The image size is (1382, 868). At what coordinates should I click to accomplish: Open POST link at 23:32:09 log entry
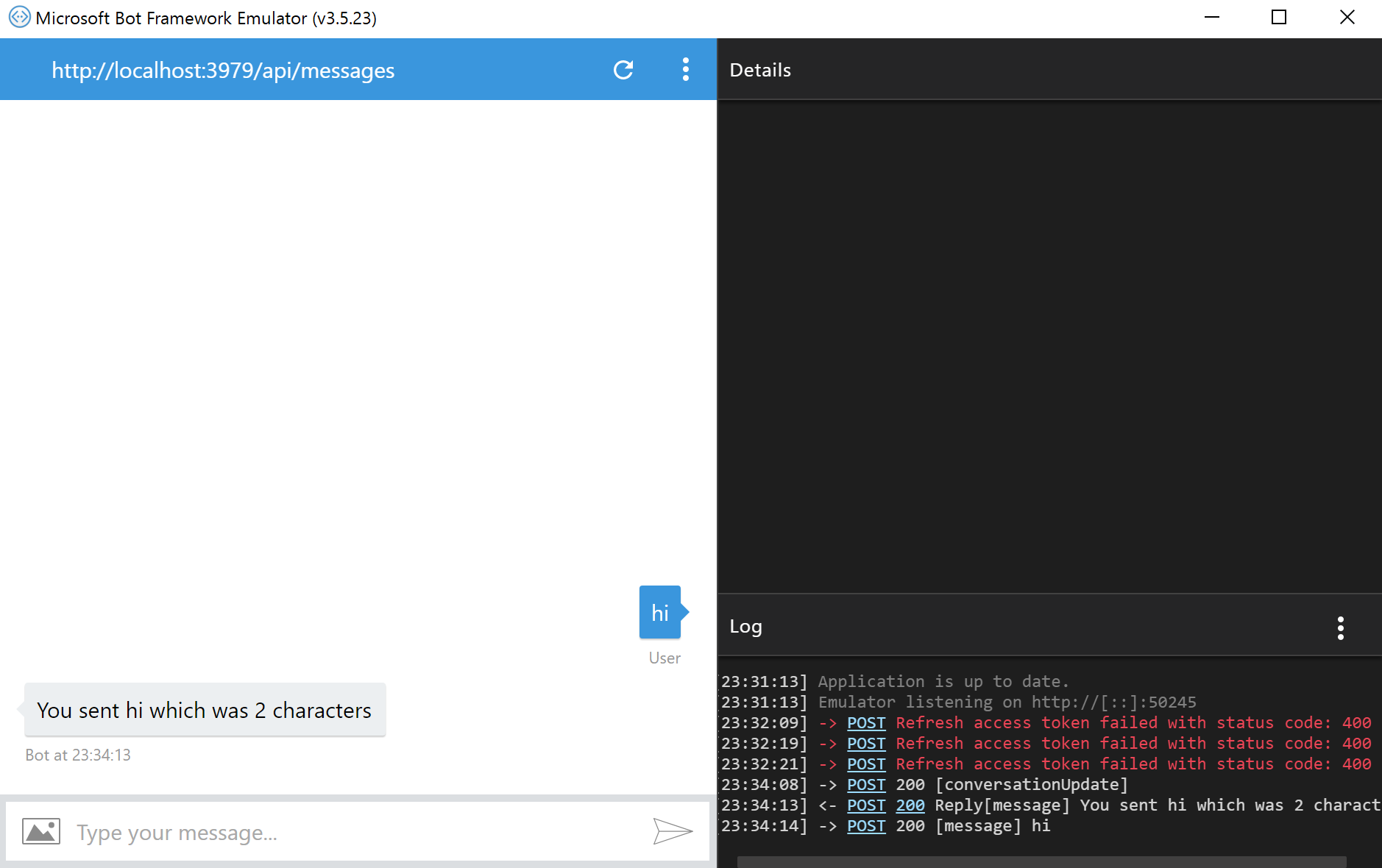coord(866,723)
